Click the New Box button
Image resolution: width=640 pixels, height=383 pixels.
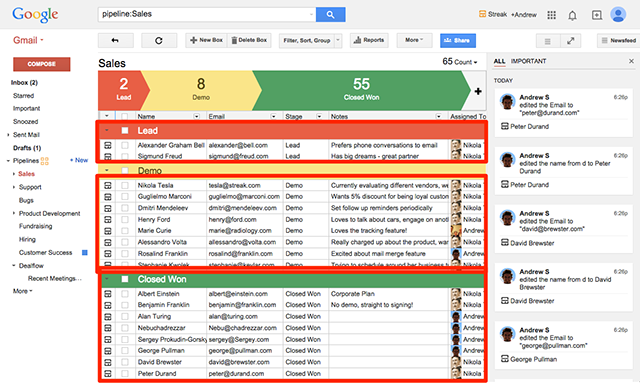(x=207, y=40)
